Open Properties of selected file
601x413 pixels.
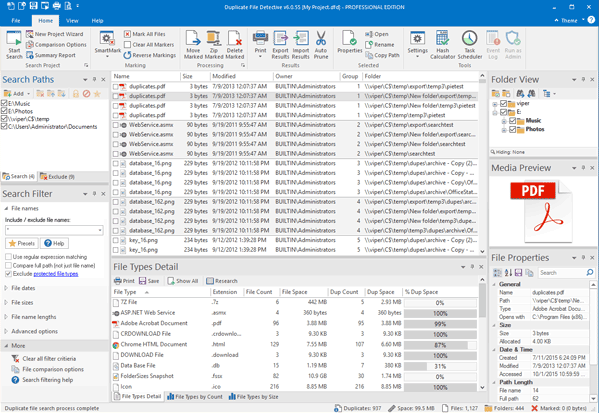(x=350, y=42)
